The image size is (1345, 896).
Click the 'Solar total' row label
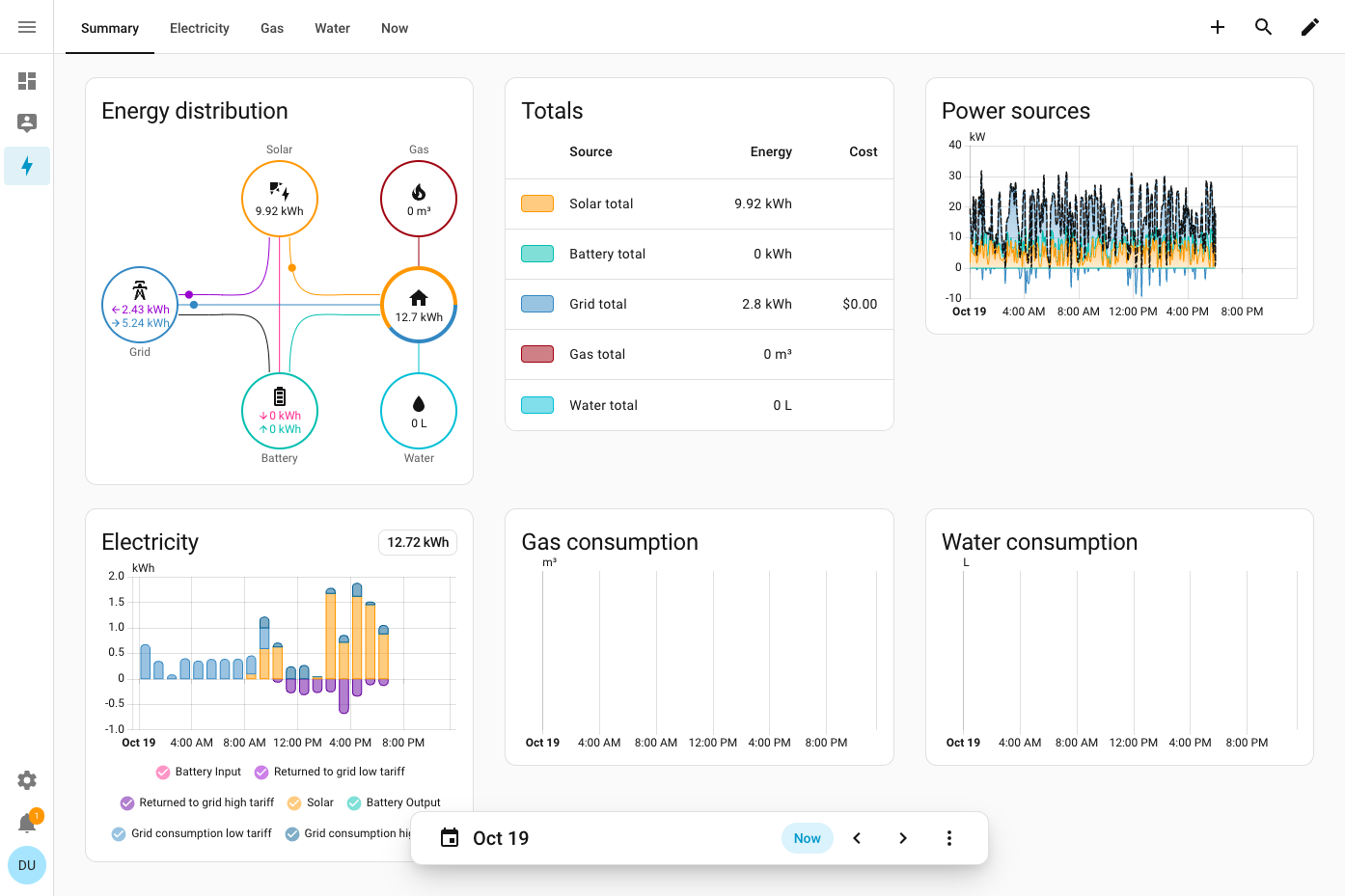[601, 204]
